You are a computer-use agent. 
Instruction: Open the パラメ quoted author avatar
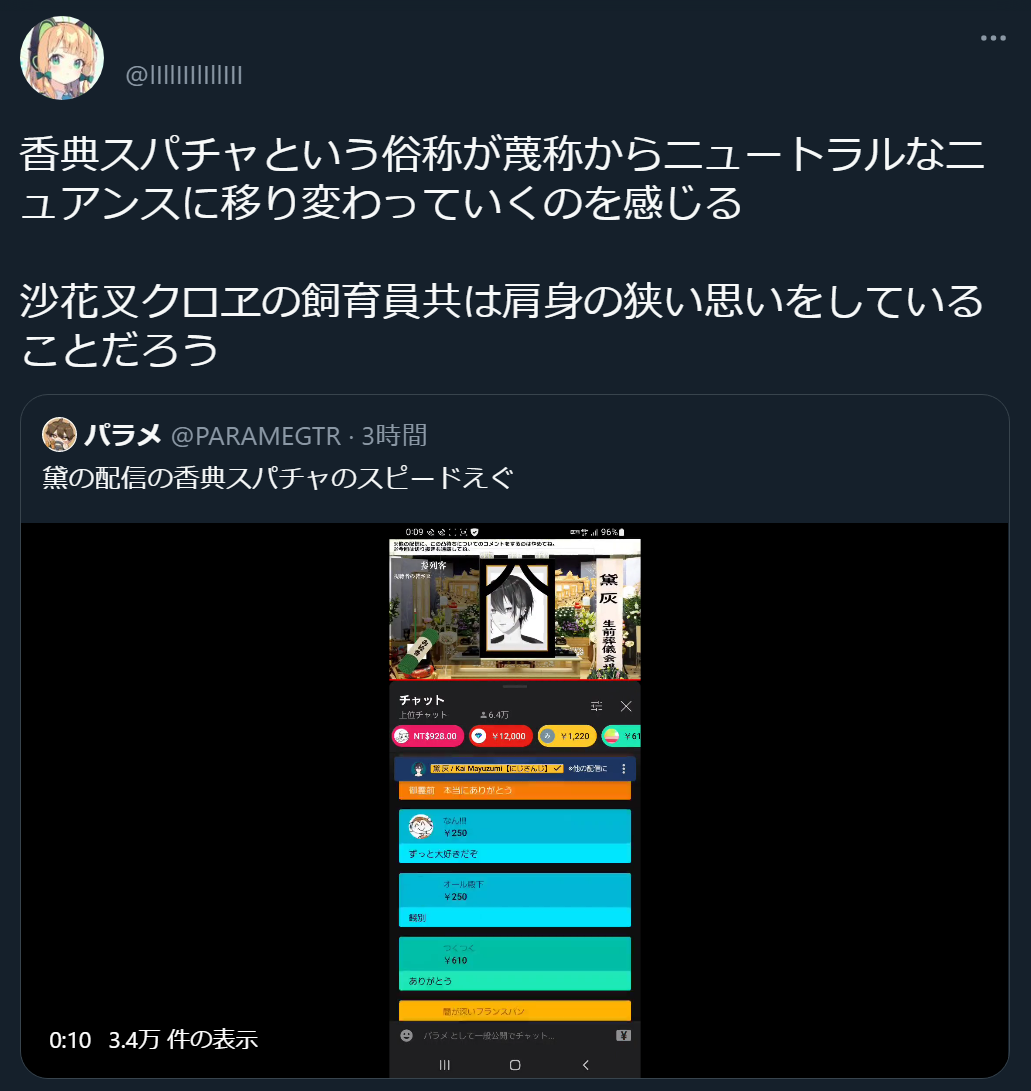pyautogui.click(x=59, y=435)
